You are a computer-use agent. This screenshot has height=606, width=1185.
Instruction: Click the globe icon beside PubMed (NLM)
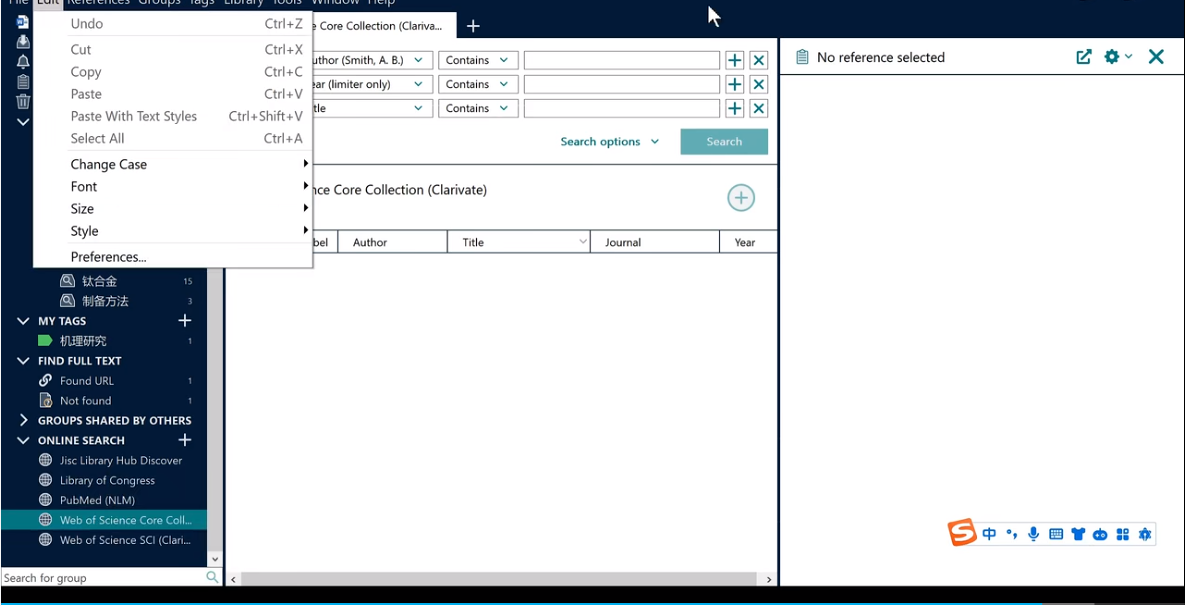tap(45, 500)
